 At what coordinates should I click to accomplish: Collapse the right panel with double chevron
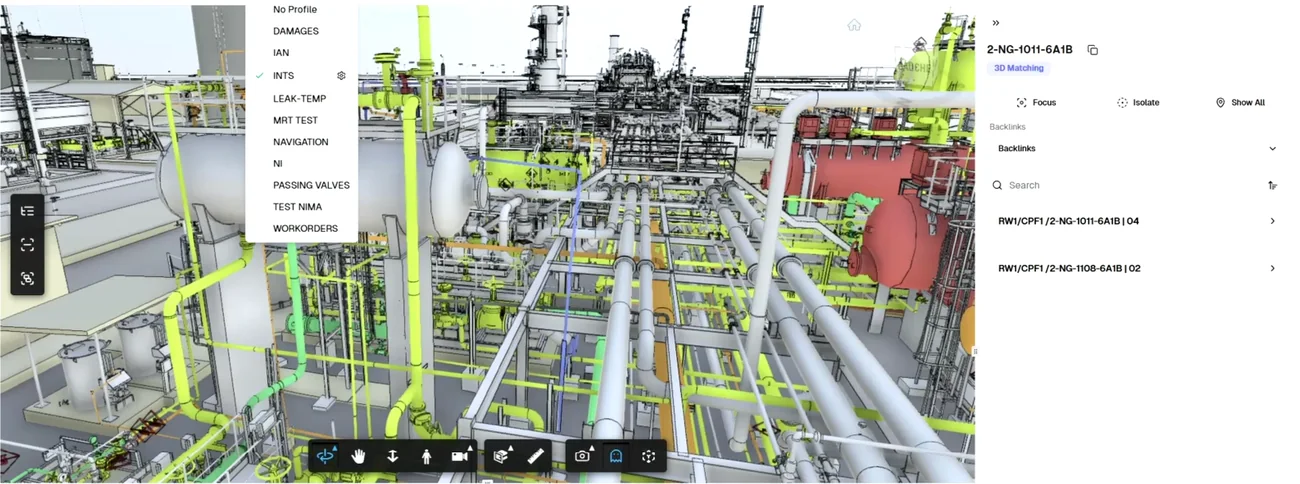tap(996, 23)
